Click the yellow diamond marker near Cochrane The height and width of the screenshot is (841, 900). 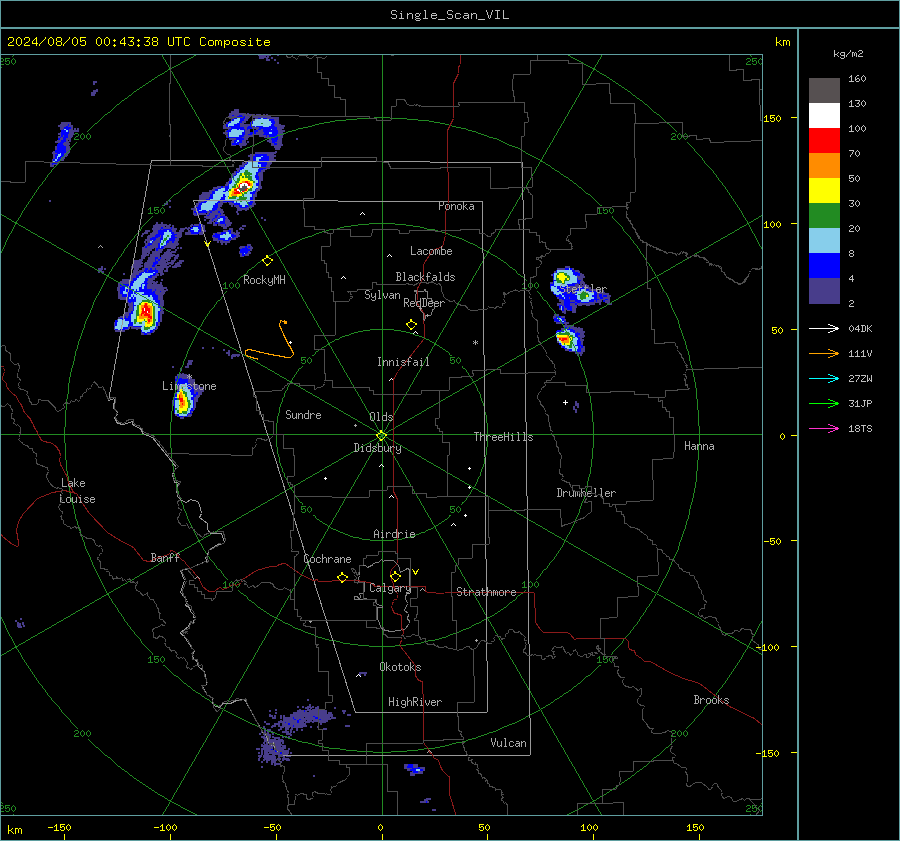[343, 578]
